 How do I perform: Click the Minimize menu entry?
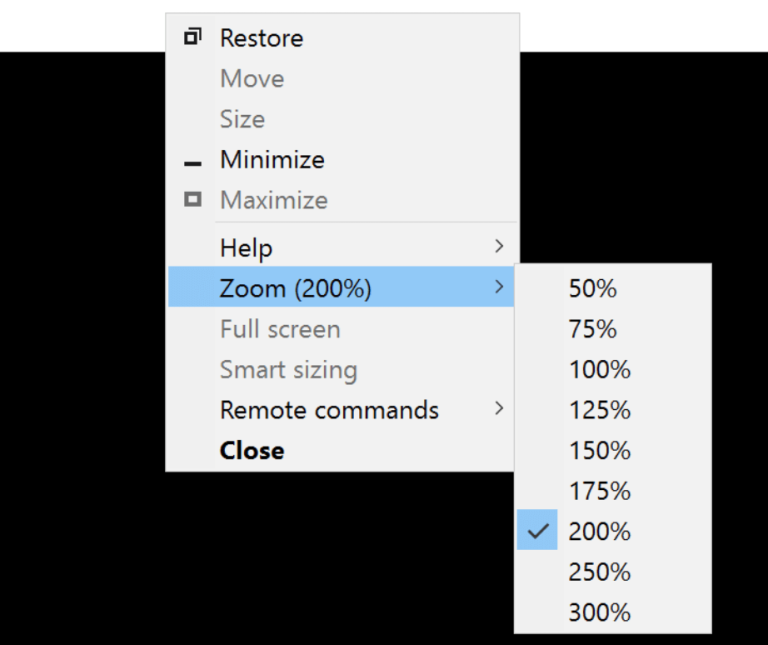pos(341,160)
